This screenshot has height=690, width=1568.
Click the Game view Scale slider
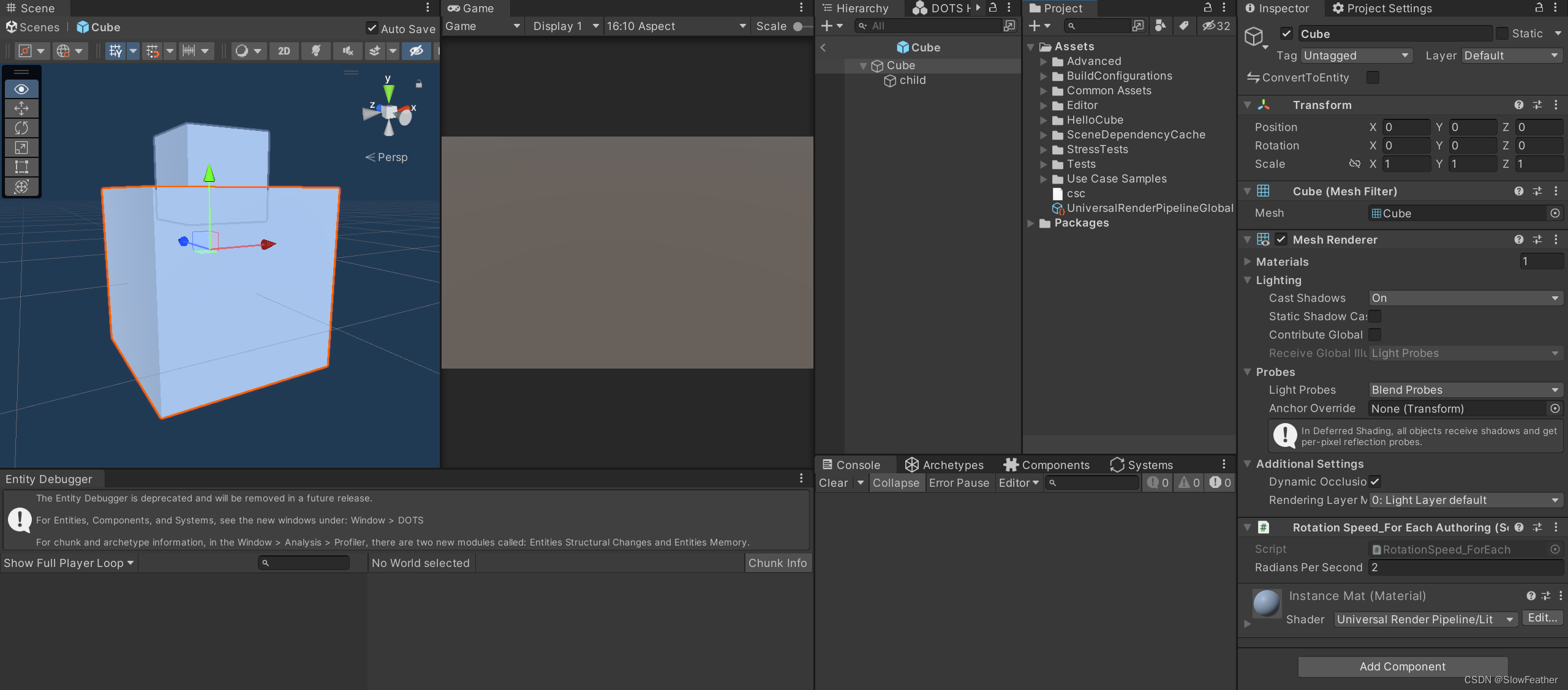[x=804, y=26]
